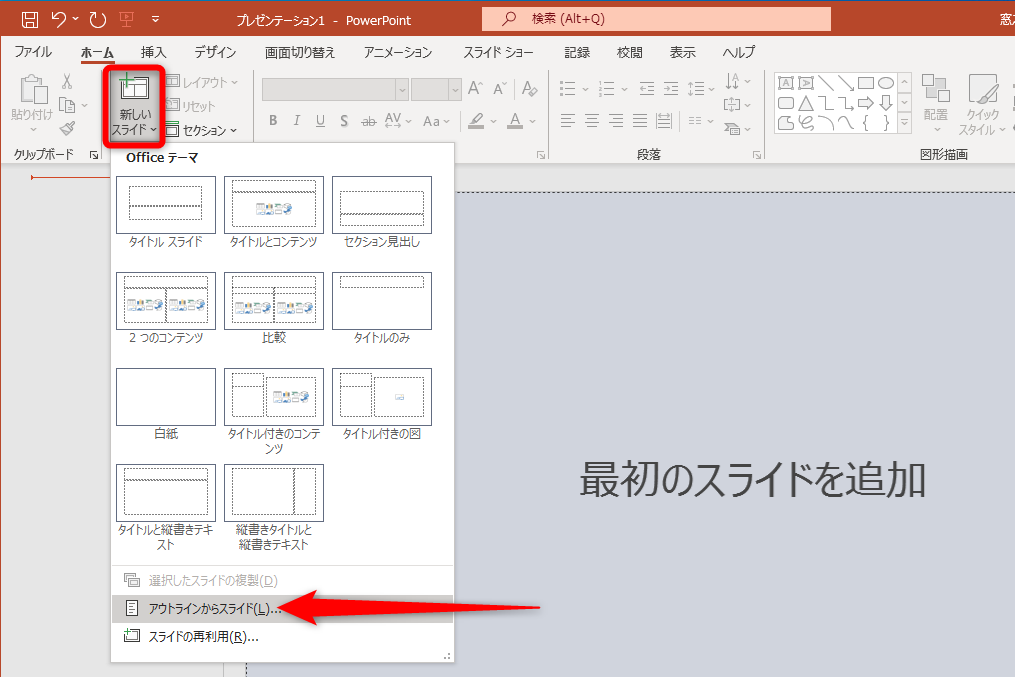Image resolution: width=1015 pixels, height=677 pixels.
Task: Toggle bold formatting in the font group
Action: tap(274, 121)
